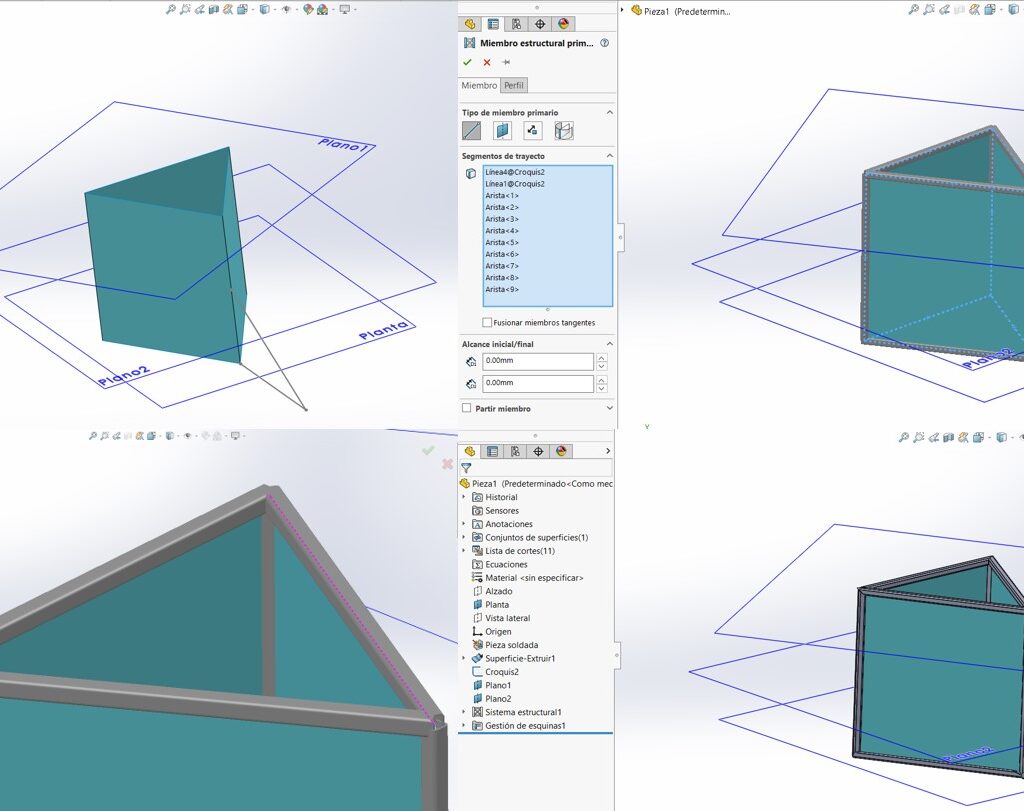Click the pushpin to keep panel visible
The image size is (1024, 811).
506,62
